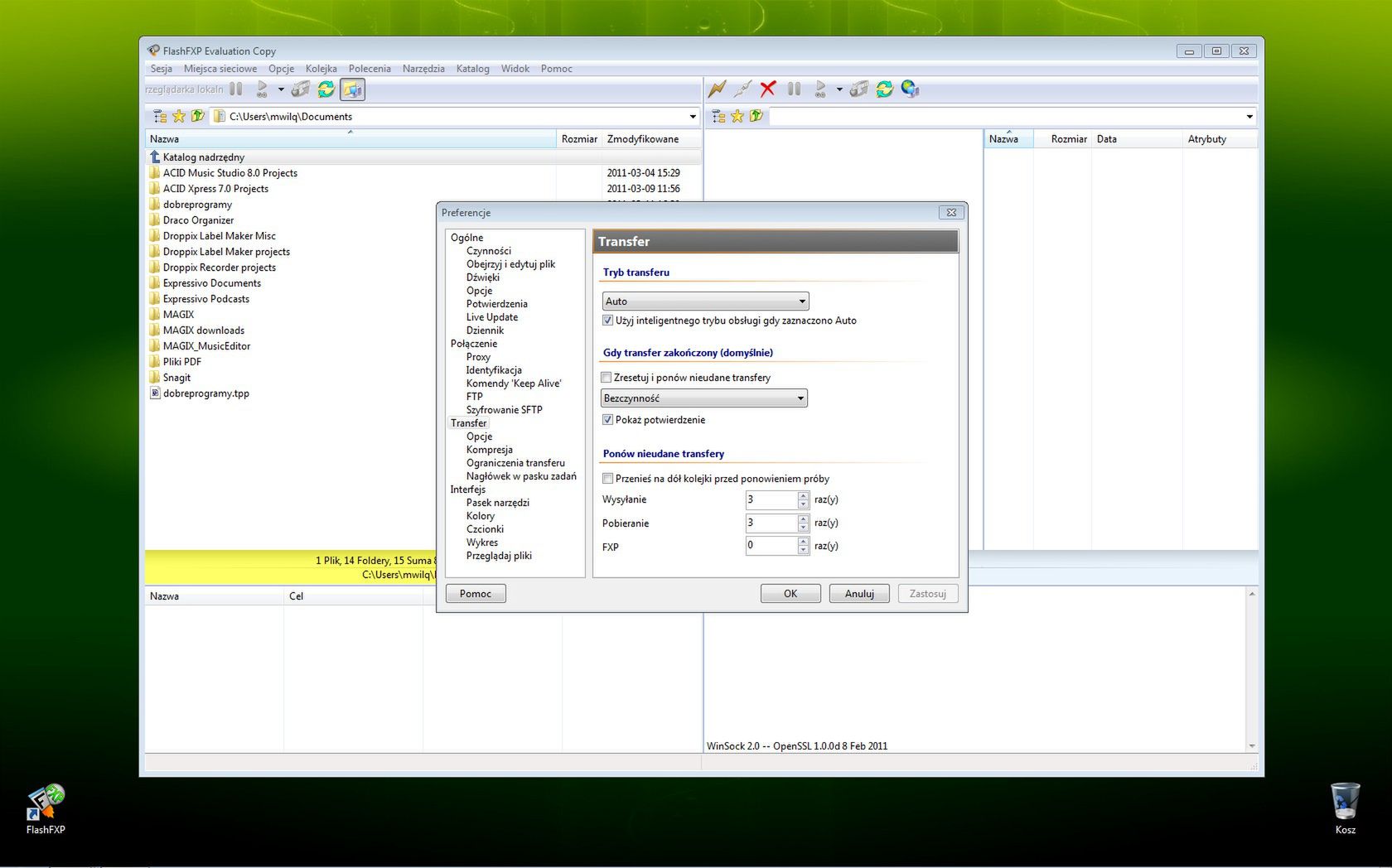Screen dimensions: 1392x868
Task: Select Kolory under Interfejs
Action: tap(480, 516)
